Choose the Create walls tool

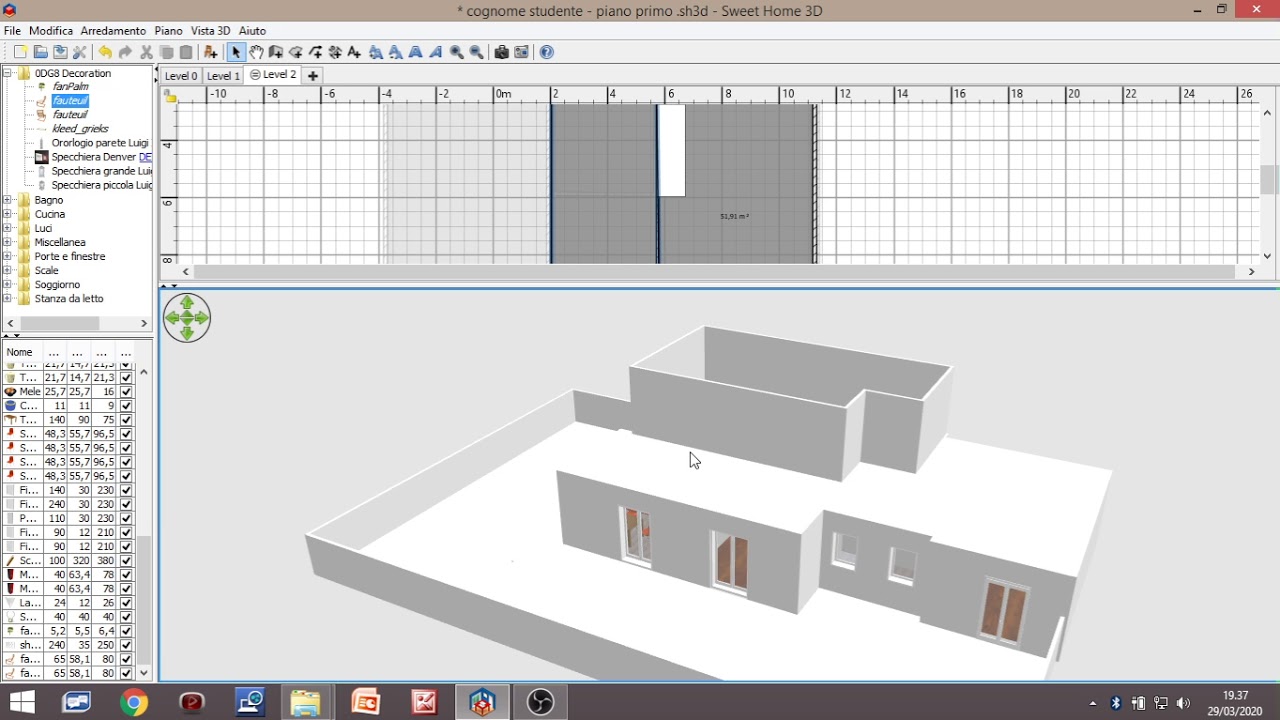pos(276,52)
